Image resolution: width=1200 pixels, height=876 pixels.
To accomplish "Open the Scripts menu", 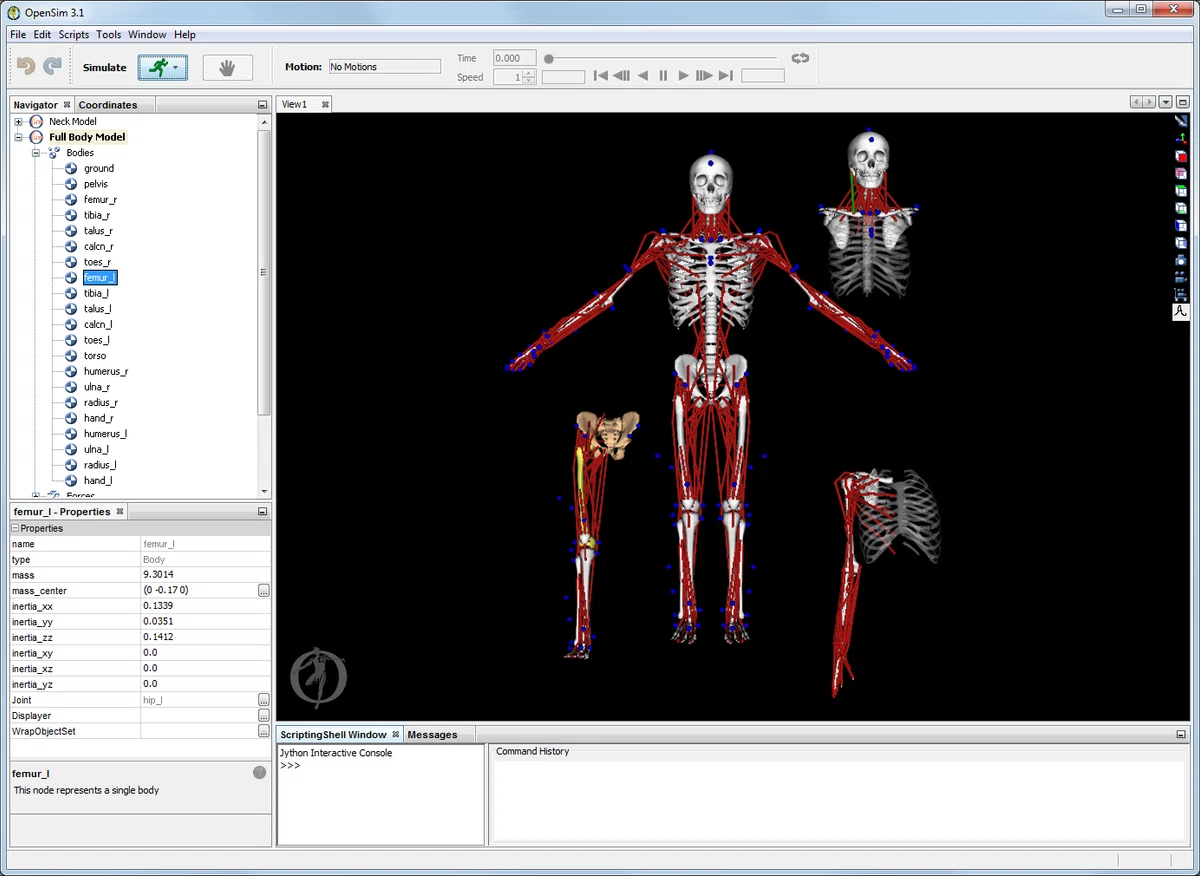I will 74,34.
